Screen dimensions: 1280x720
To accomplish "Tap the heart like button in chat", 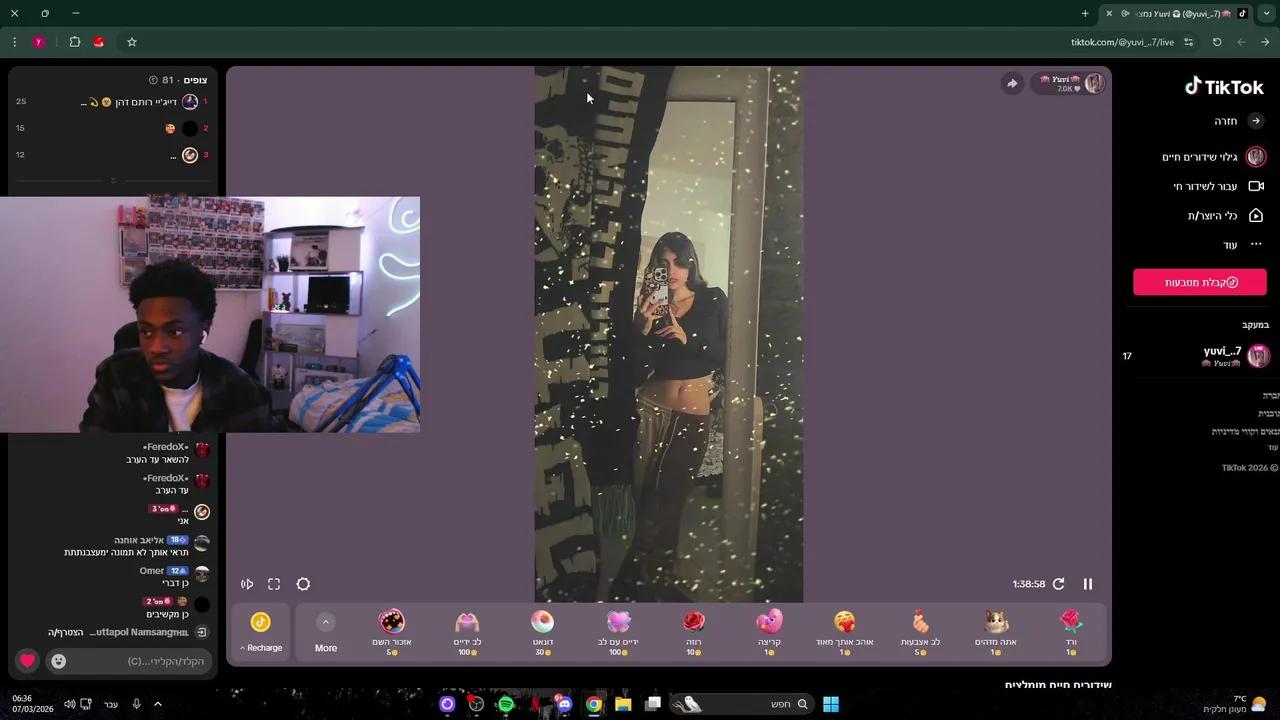I will pyautogui.click(x=27, y=661).
